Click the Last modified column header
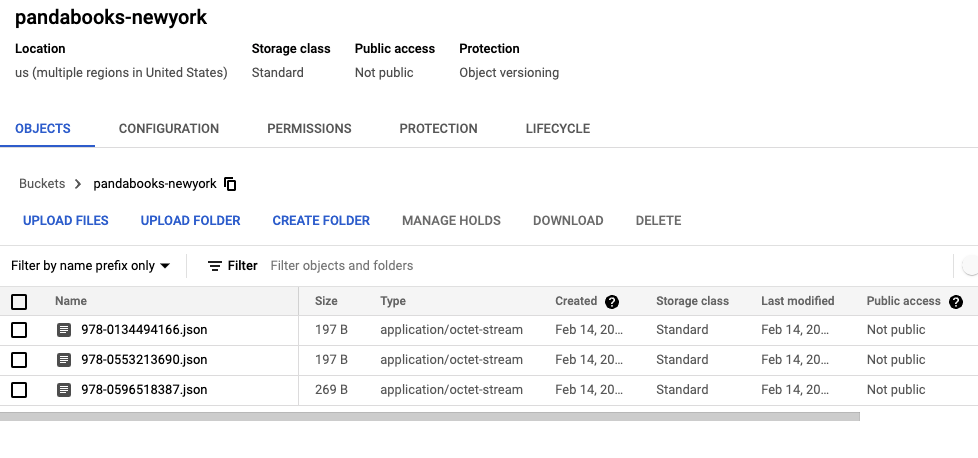This screenshot has width=978, height=458. tap(798, 301)
